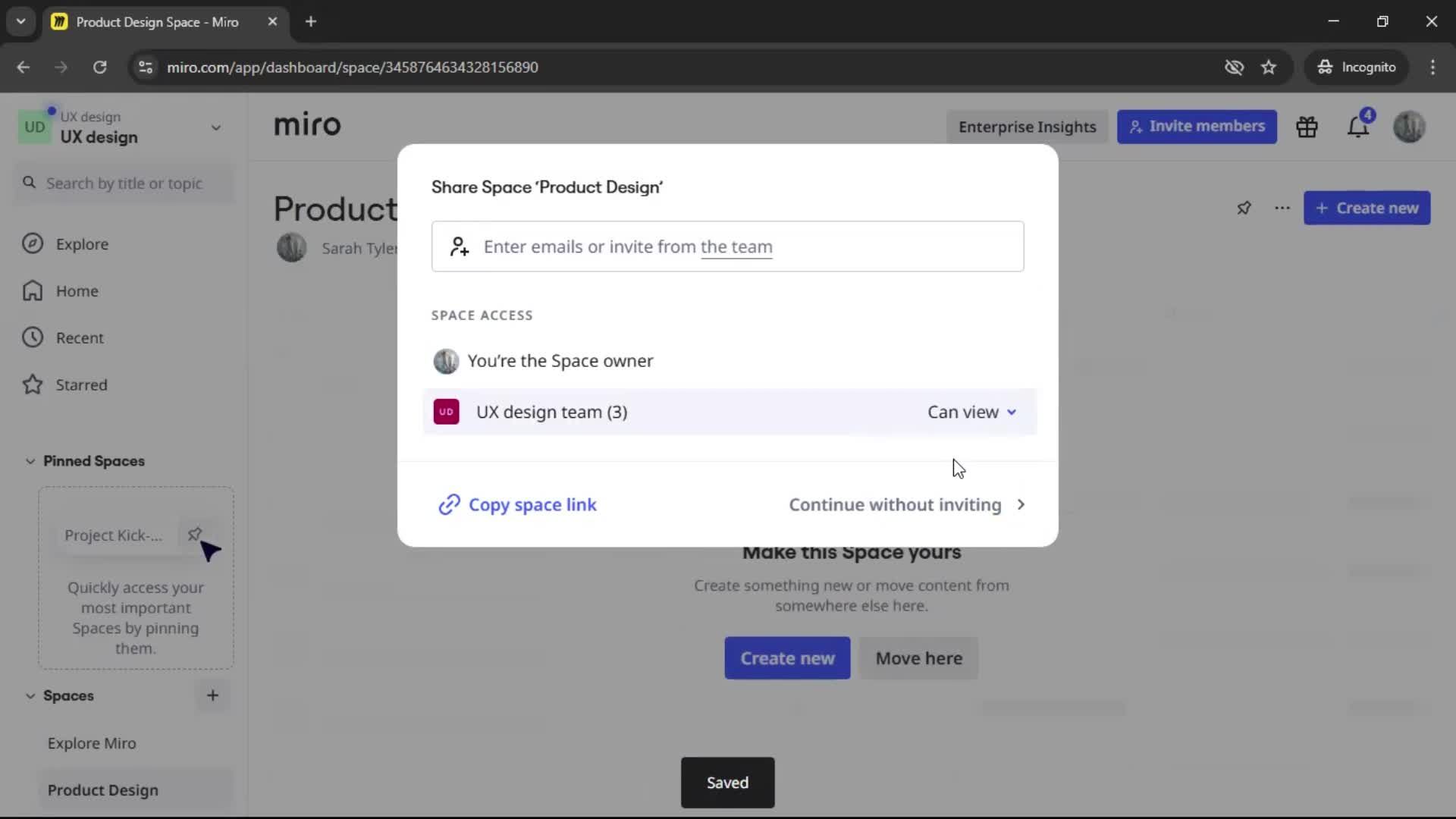
Task: Expand the UX design team switcher
Action: tap(216, 127)
